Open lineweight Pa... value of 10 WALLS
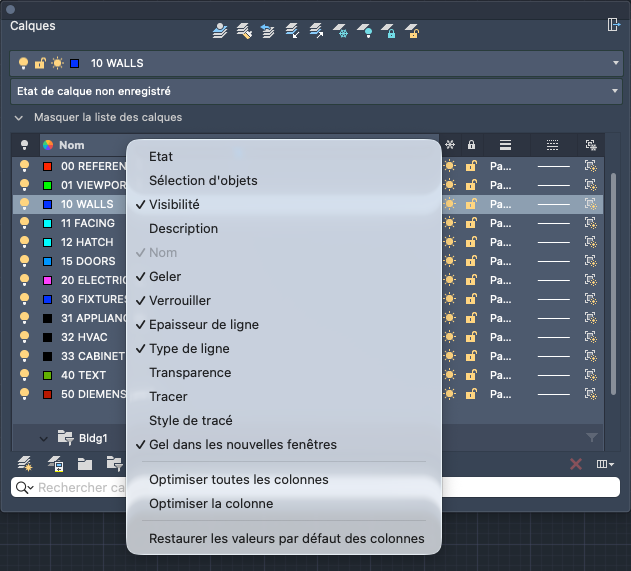This screenshot has height=571, width=631. click(501, 204)
